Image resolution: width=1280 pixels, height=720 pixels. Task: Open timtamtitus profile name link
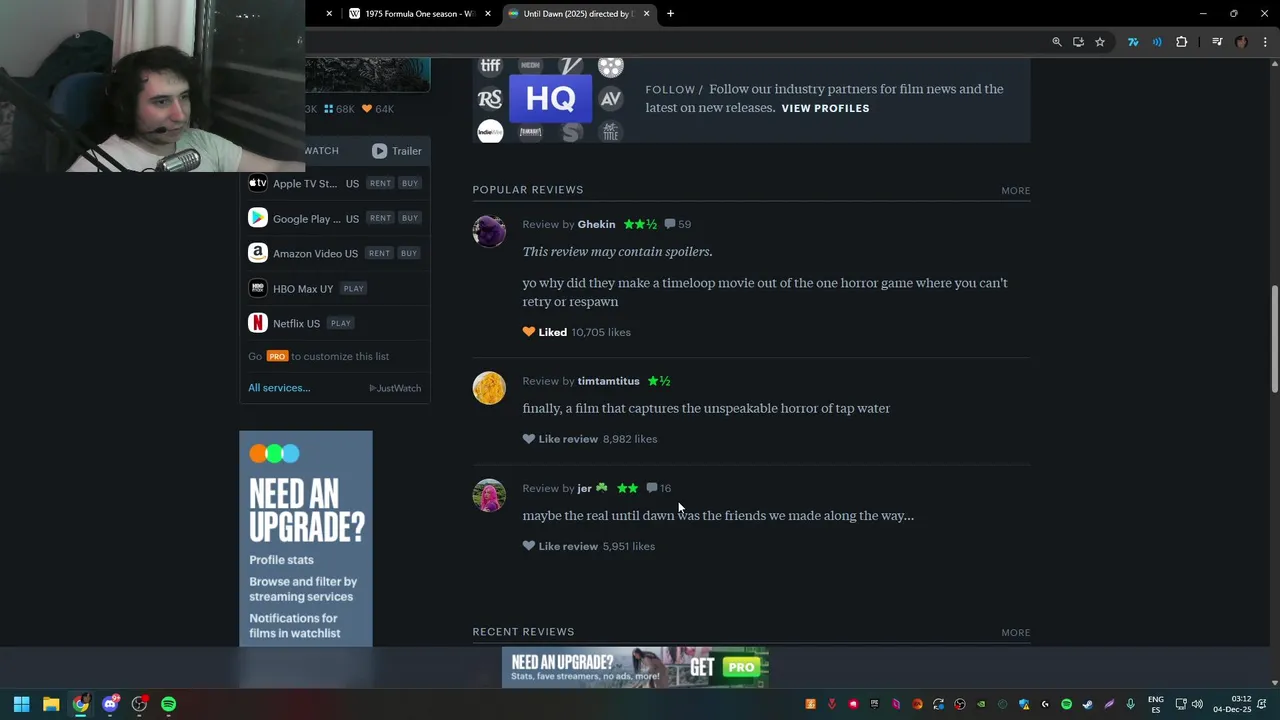point(608,381)
